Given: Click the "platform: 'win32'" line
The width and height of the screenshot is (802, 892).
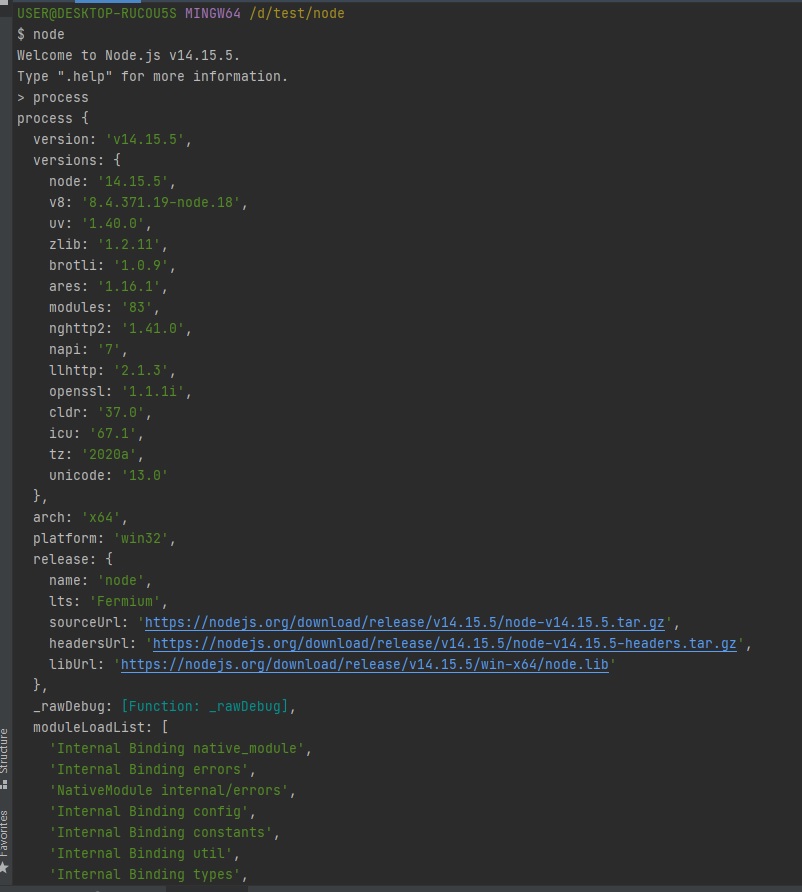Looking at the screenshot, I should 105,539.
